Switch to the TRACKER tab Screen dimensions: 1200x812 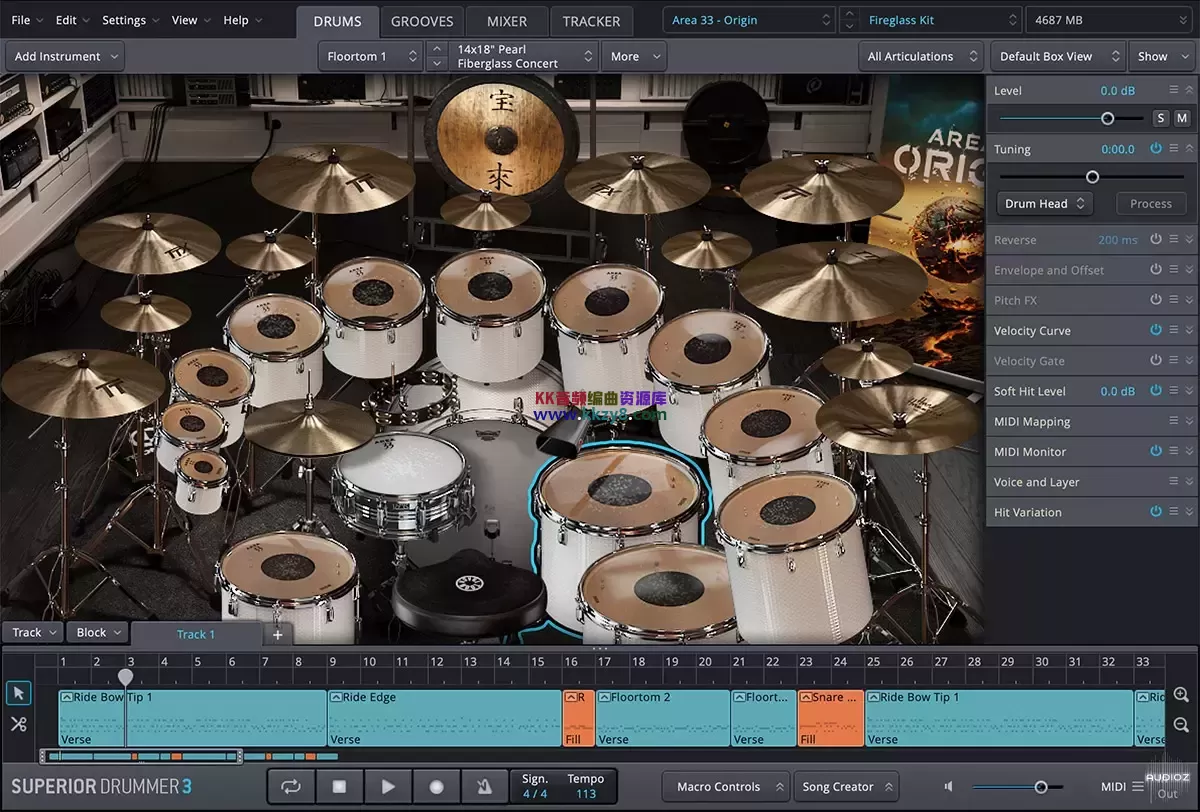tap(591, 21)
